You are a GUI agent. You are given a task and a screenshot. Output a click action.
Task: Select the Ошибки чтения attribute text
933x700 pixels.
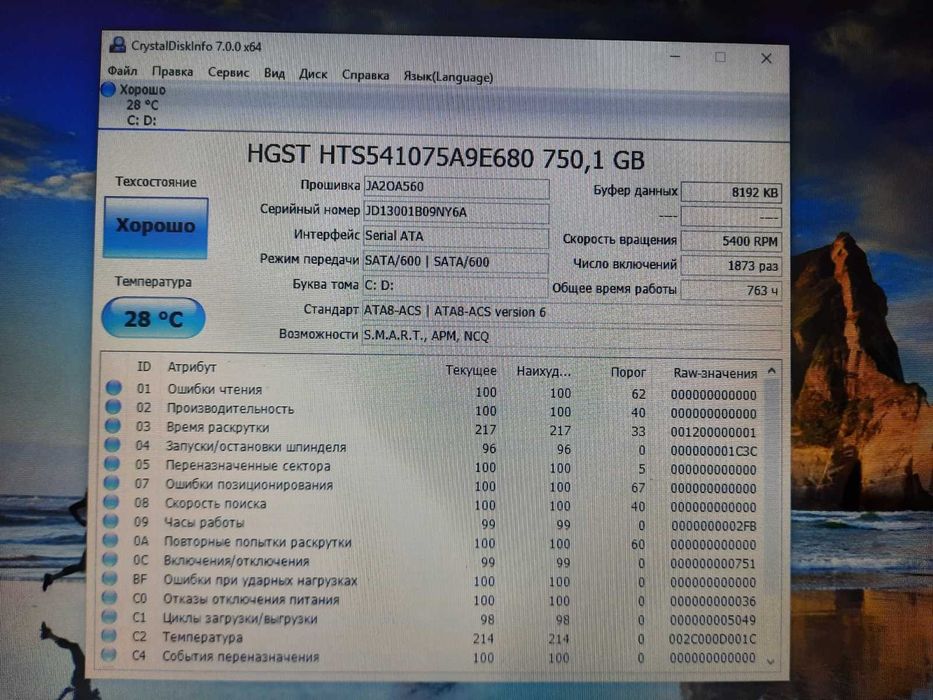[x=215, y=389]
